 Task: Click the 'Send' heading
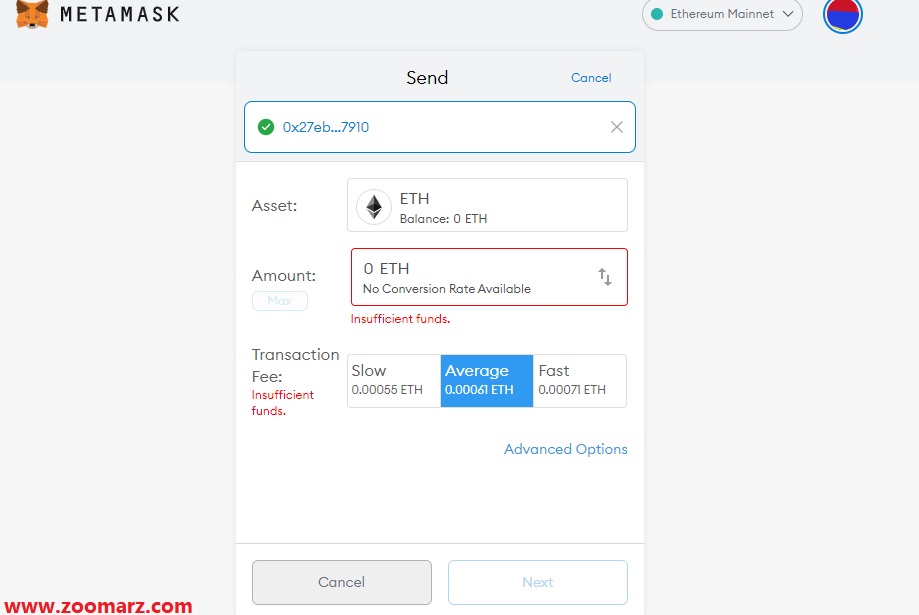pos(427,78)
